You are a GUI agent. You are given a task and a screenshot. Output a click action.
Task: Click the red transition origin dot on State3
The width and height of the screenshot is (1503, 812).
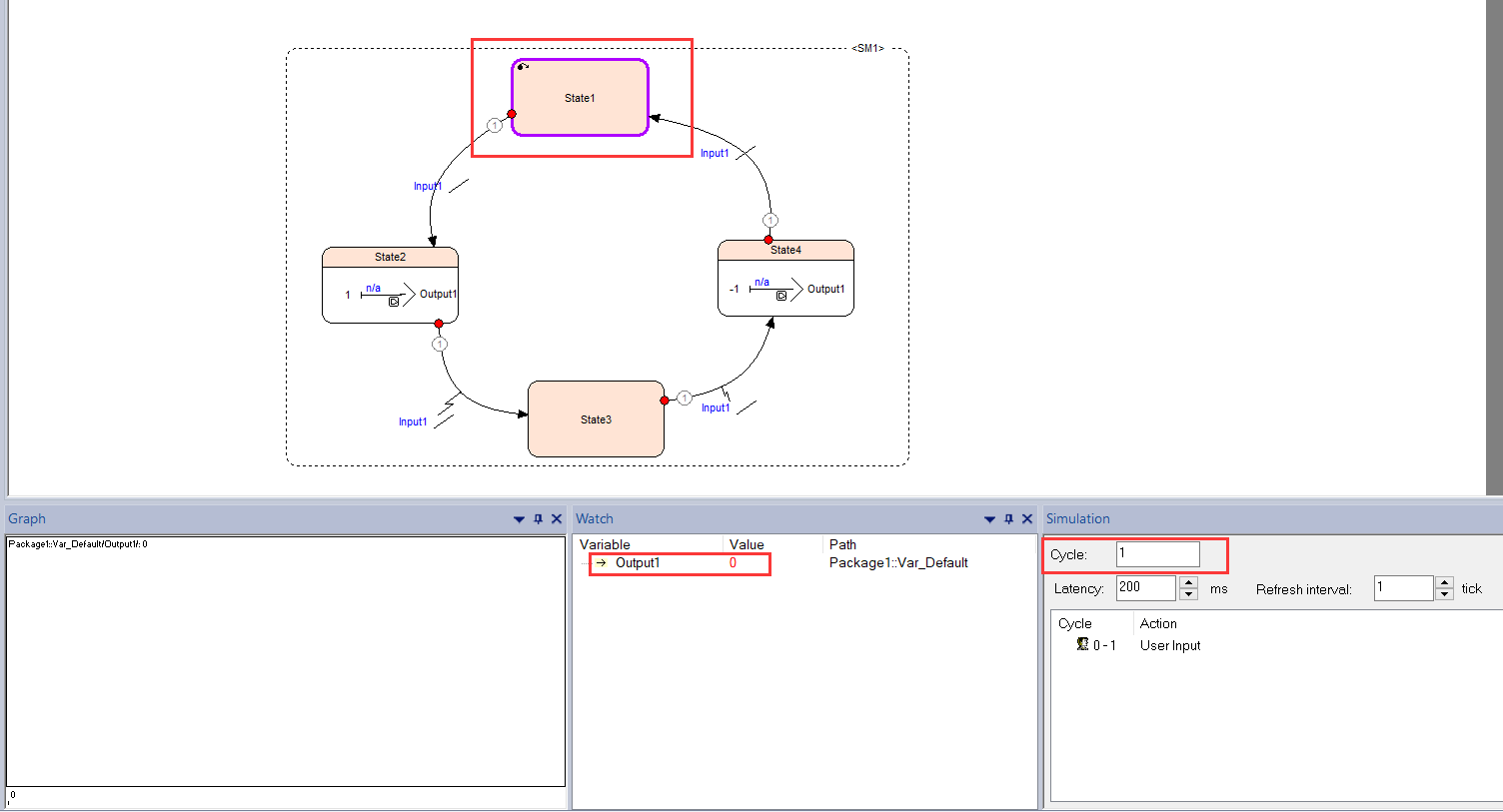(665, 401)
